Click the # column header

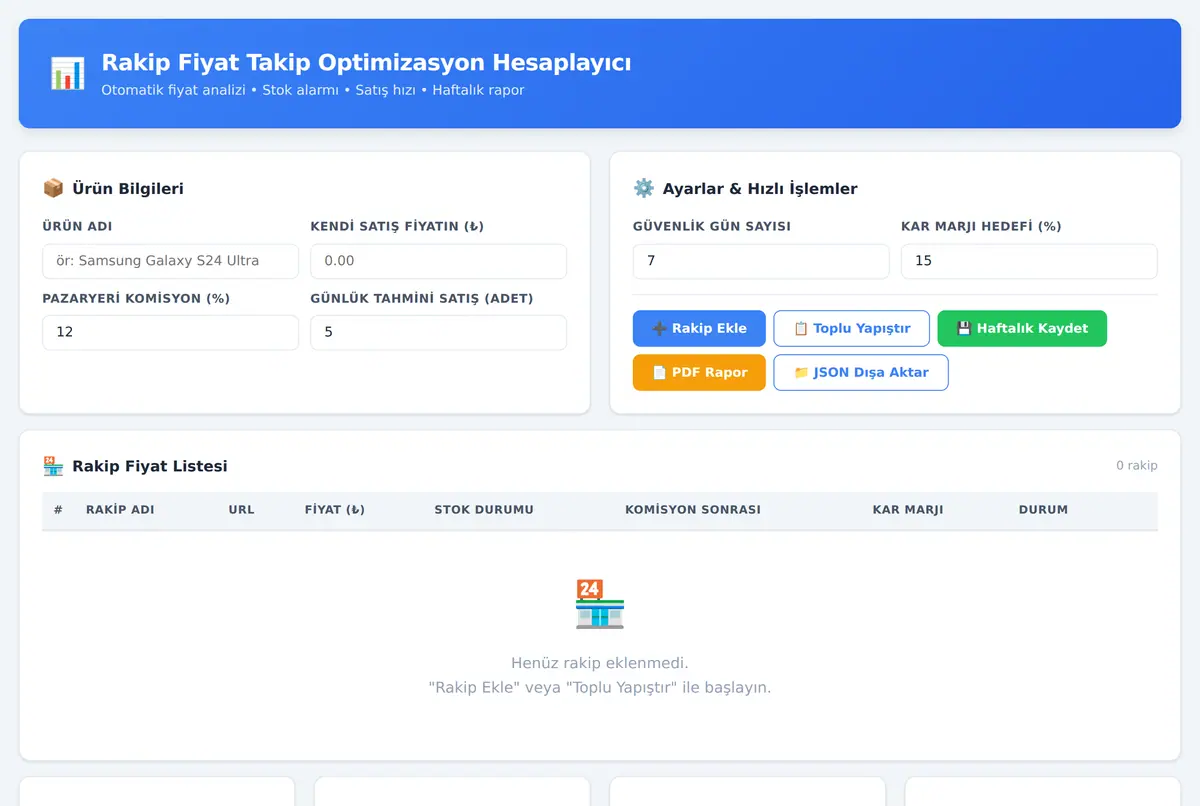pyautogui.click(x=58, y=510)
